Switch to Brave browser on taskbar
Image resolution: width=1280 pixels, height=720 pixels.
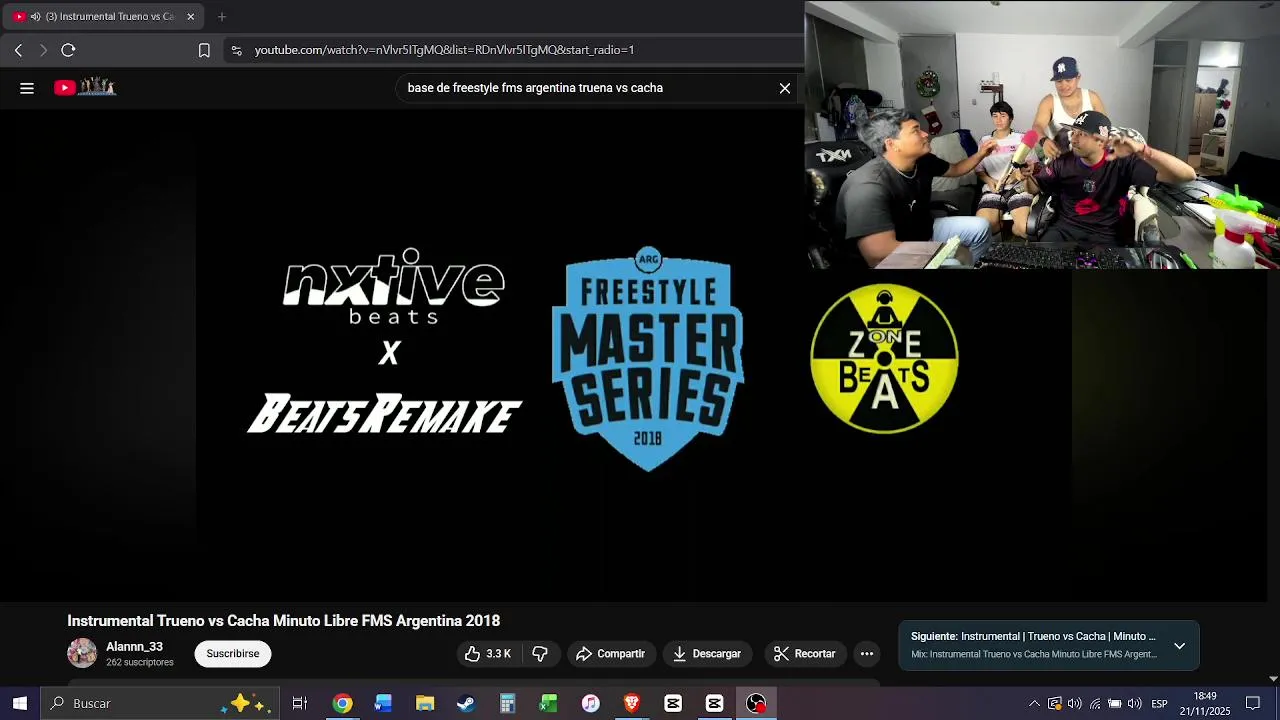(x=631, y=704)
